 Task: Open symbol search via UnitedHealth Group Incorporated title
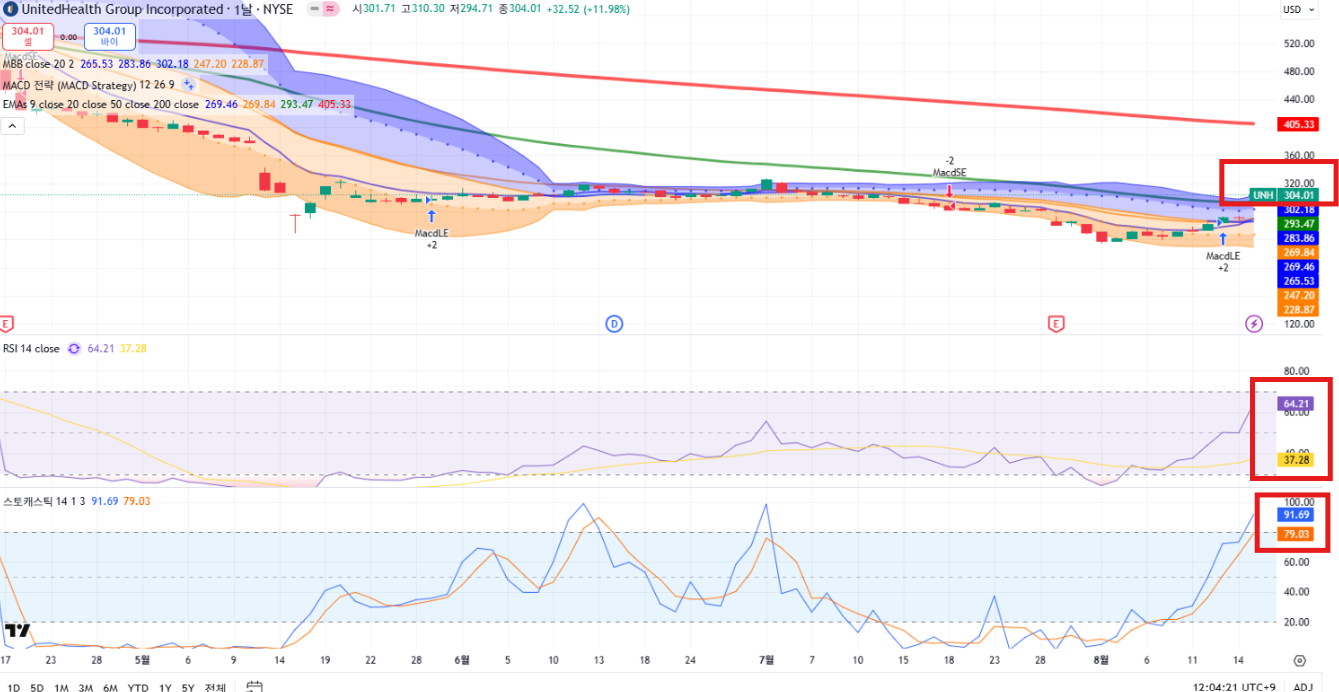click(120, 9)
